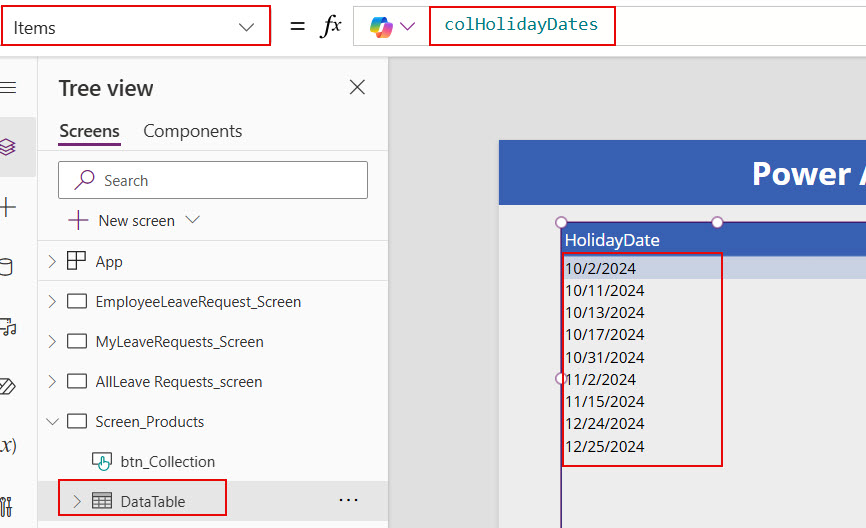
Task: Select Screen_Products in tree
Action: click(150, 422)
